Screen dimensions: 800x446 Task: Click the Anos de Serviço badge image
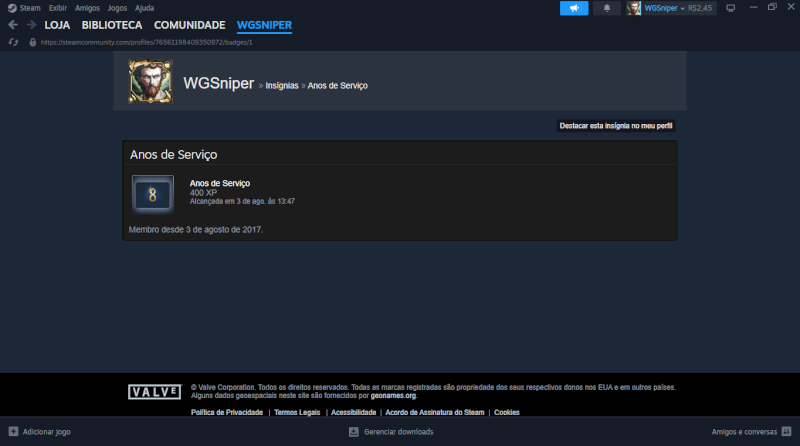(153, 193)
